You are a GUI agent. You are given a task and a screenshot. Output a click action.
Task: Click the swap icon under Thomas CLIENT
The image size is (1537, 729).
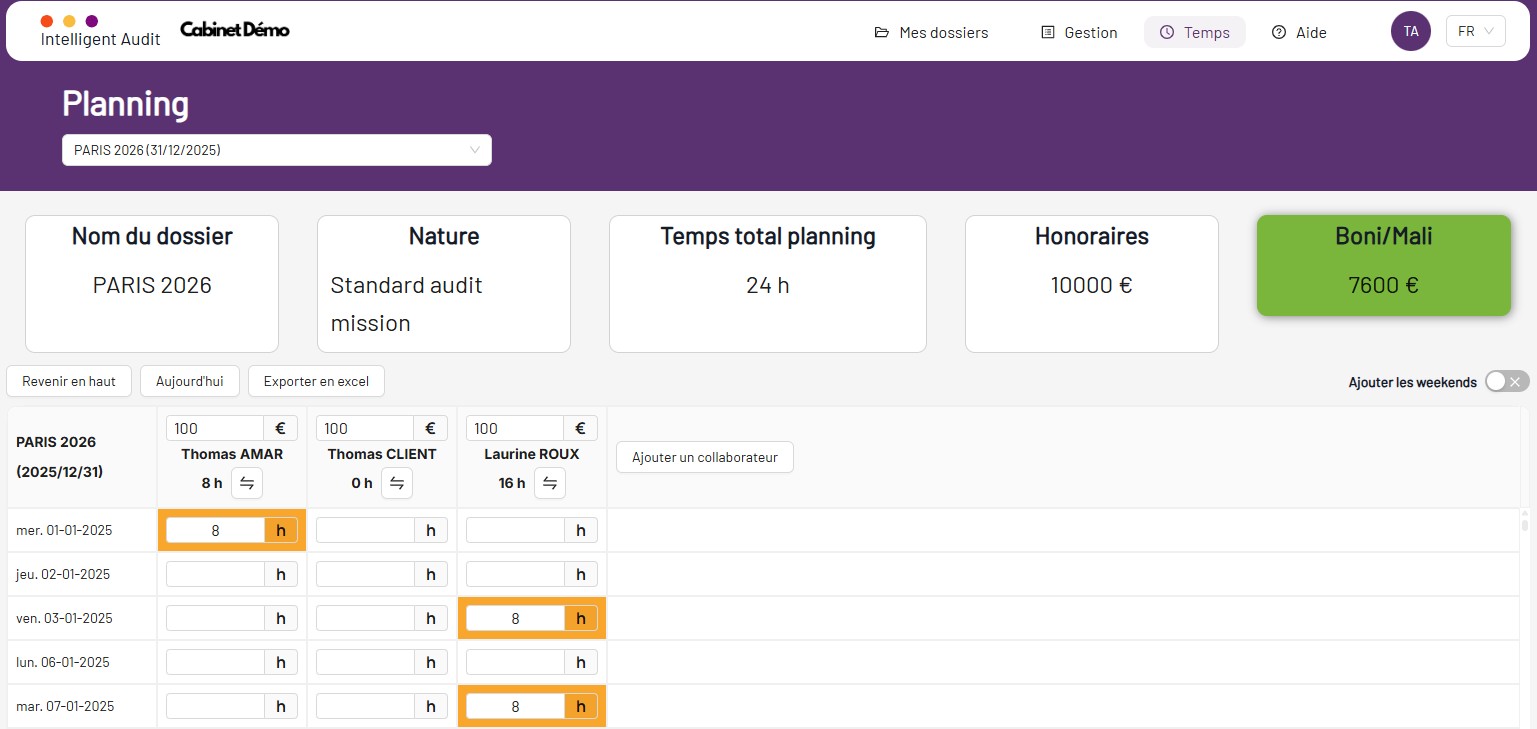[397, 483]
